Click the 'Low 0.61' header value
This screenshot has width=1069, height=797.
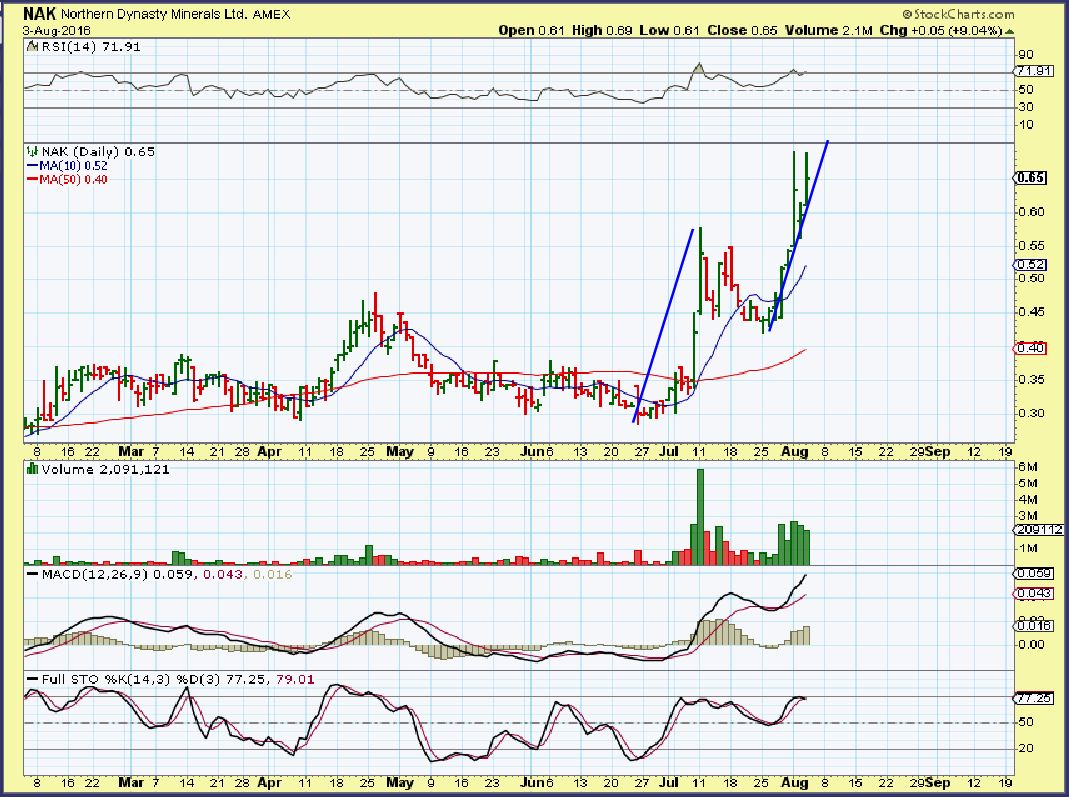point(670,31)
